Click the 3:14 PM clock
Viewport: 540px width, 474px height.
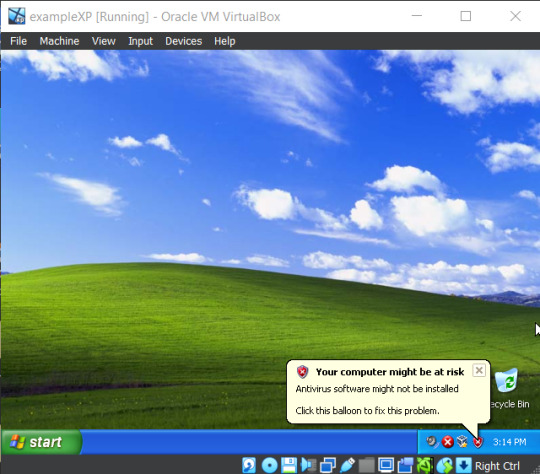point(509,442)
